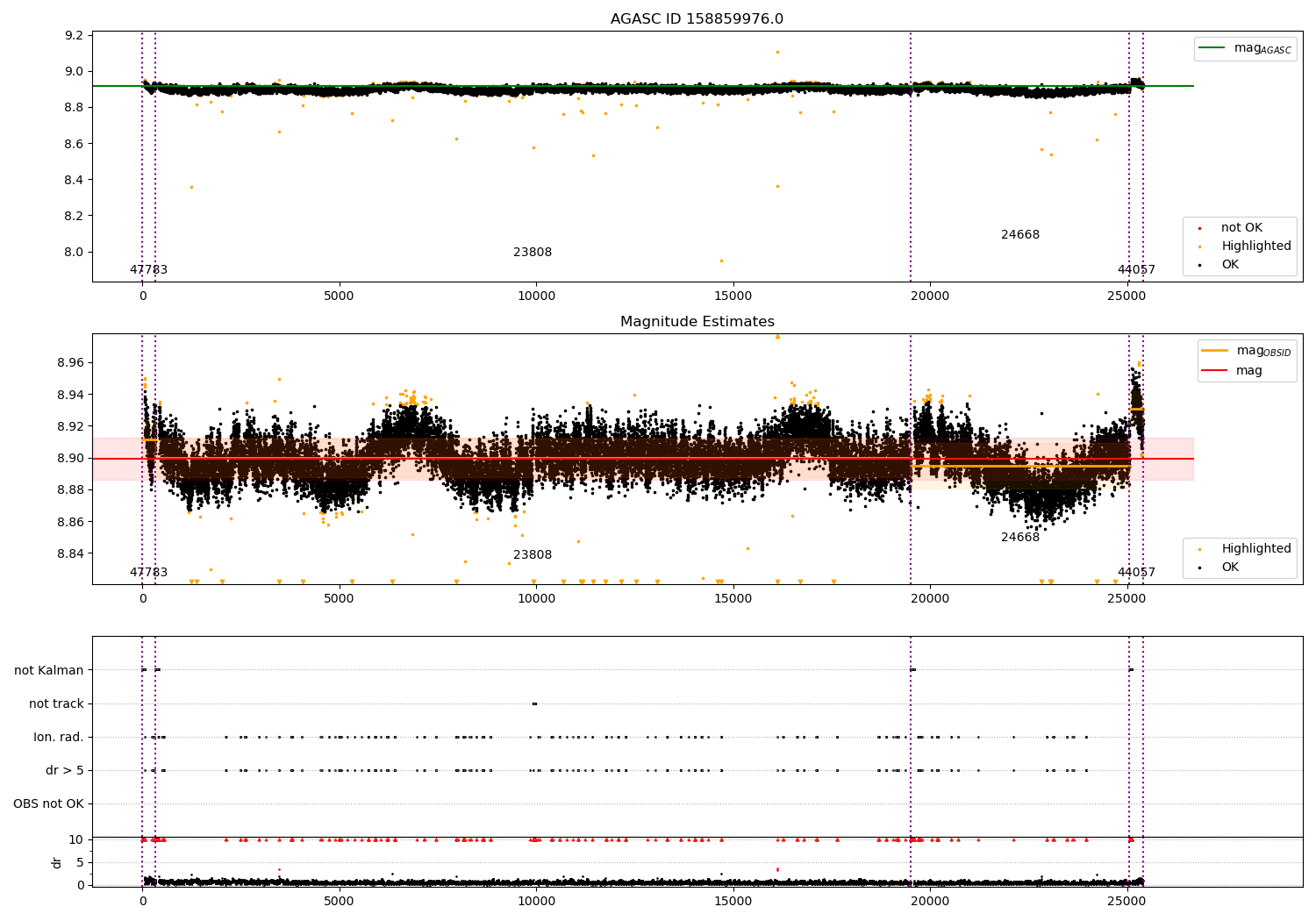Click y-tick '8.96' on middle plot
The width and height of the screenshot is (1316, 921).
point(72,363)
